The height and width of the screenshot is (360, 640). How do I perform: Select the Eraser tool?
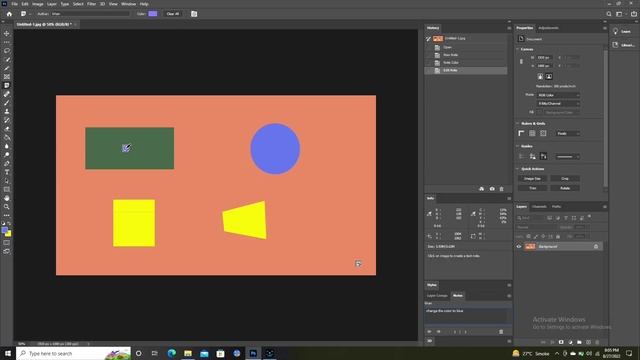[x=7, y=129]
